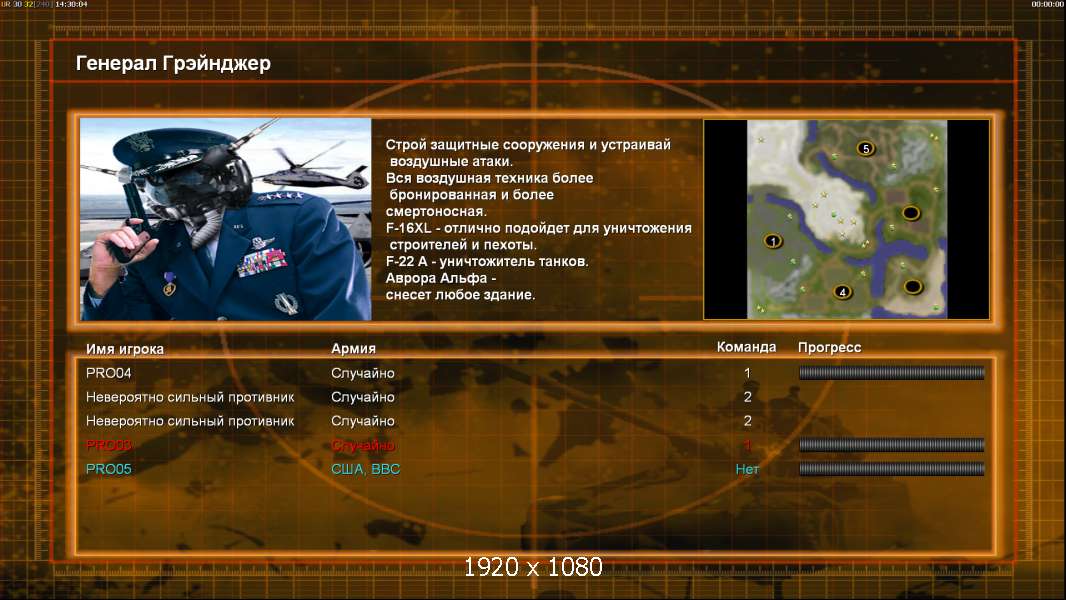The width and height of the screenshot is (1066, 600).
Task: Select the red player name PRO03
Action: (109, 445)
